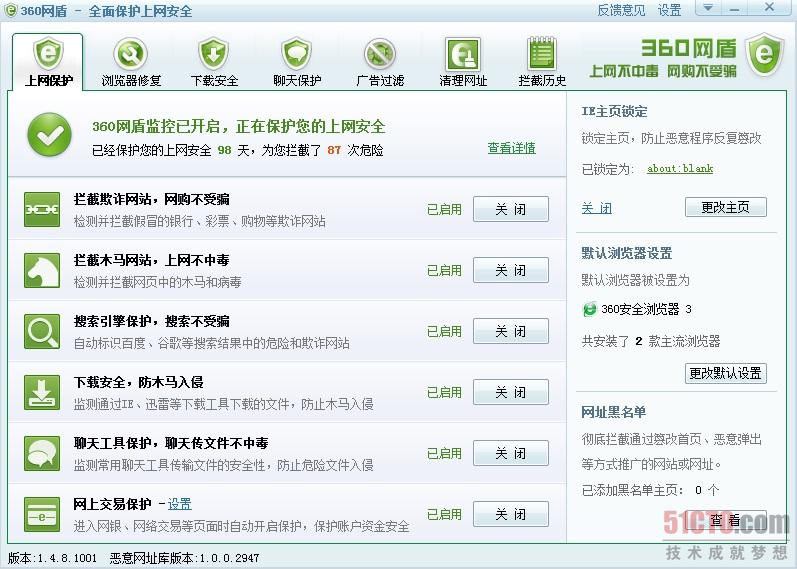The height and width of the screenshot is (569, 797).
Task: Click the big green checkmark status icon
Action: tap(49, 135)
